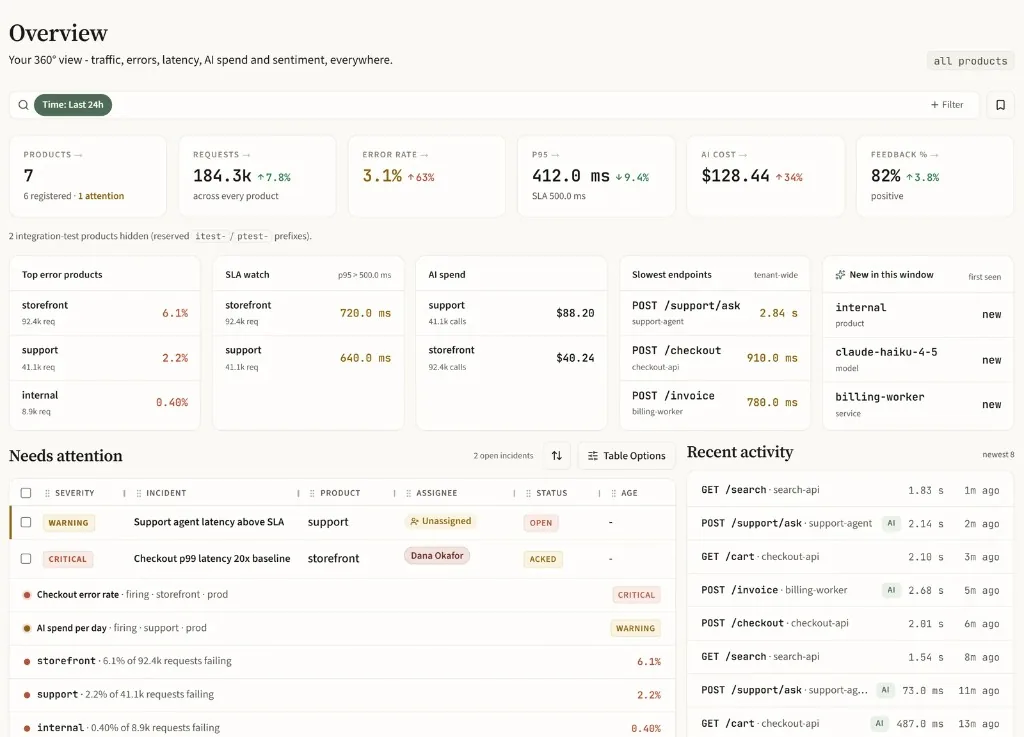Click drag handle icon of SEVERITY column
This screenshot has width=1024, height=737.
pos(47,494)
